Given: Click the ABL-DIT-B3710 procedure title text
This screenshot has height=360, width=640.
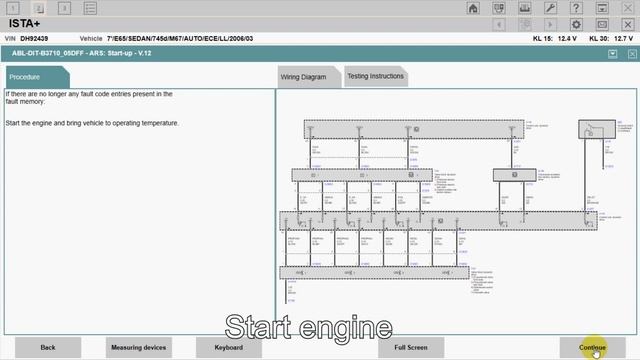Looking at the screenshot, I should 82,53.
